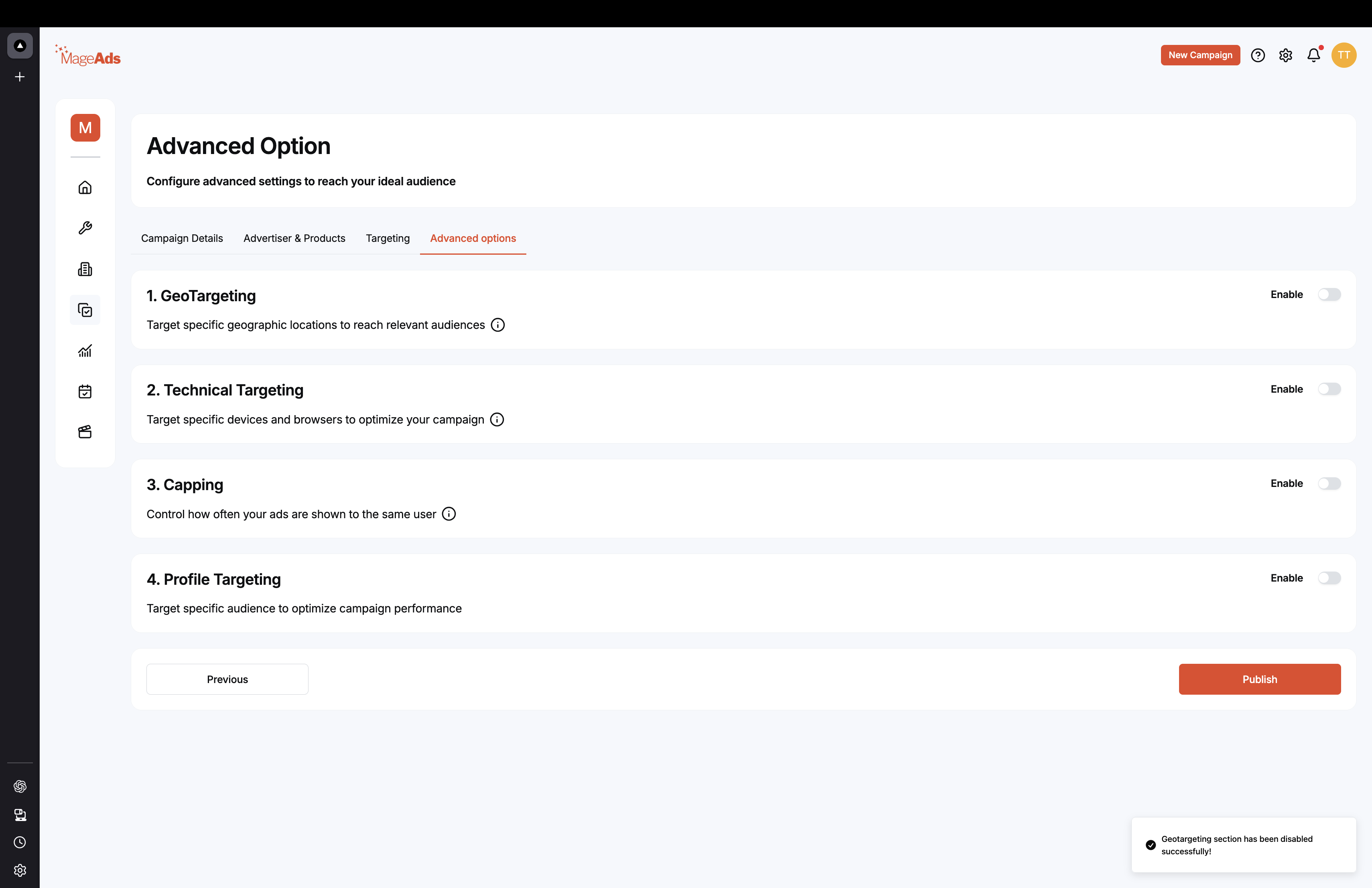This screenshot has width=1372, height=888.
Task: Open the TT user avatar menu
Action: point(1344,55)
